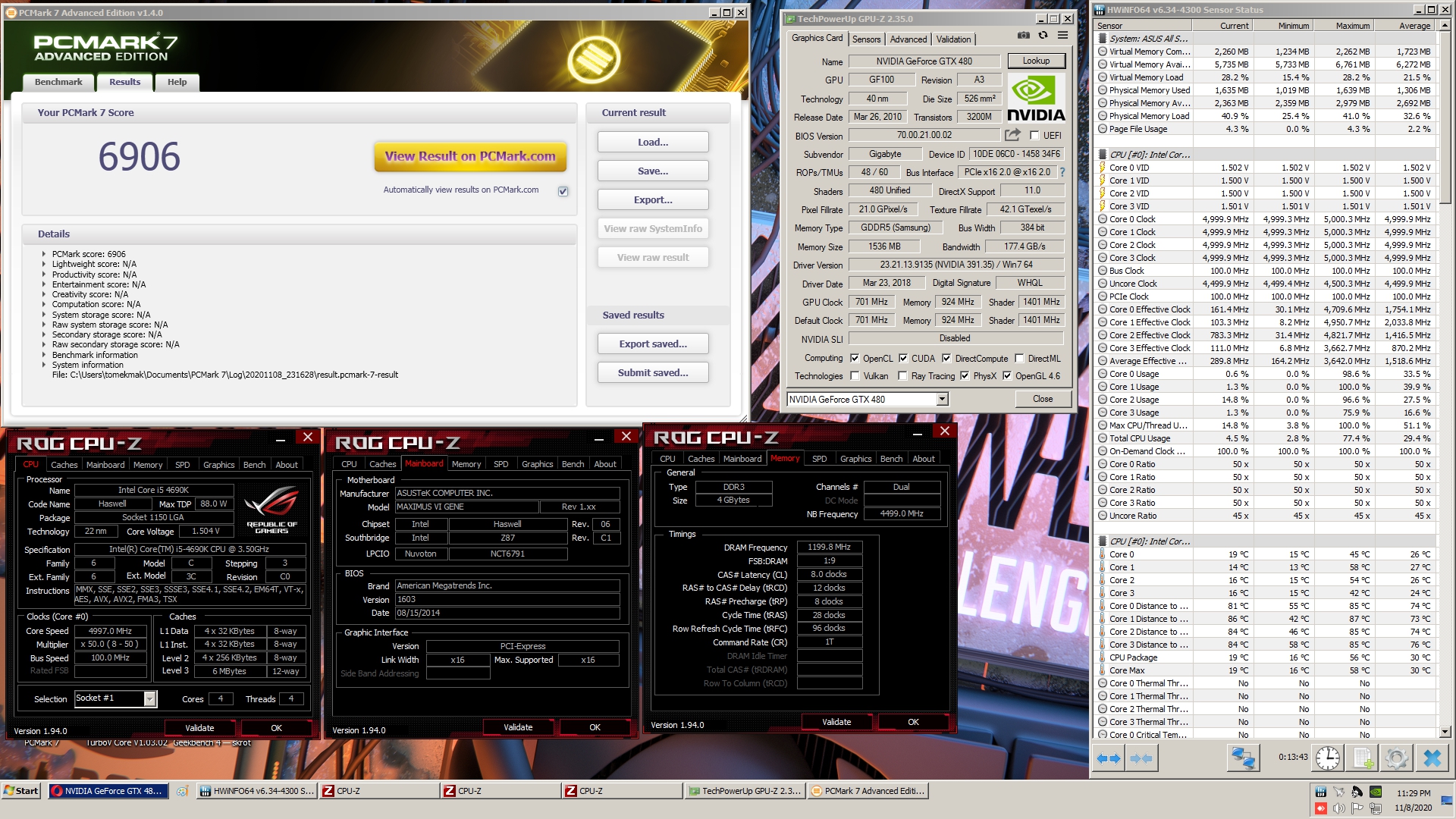Expand the Entertainment score detail row
Screen dimensions: 1456x819
(x=44, y=285)
